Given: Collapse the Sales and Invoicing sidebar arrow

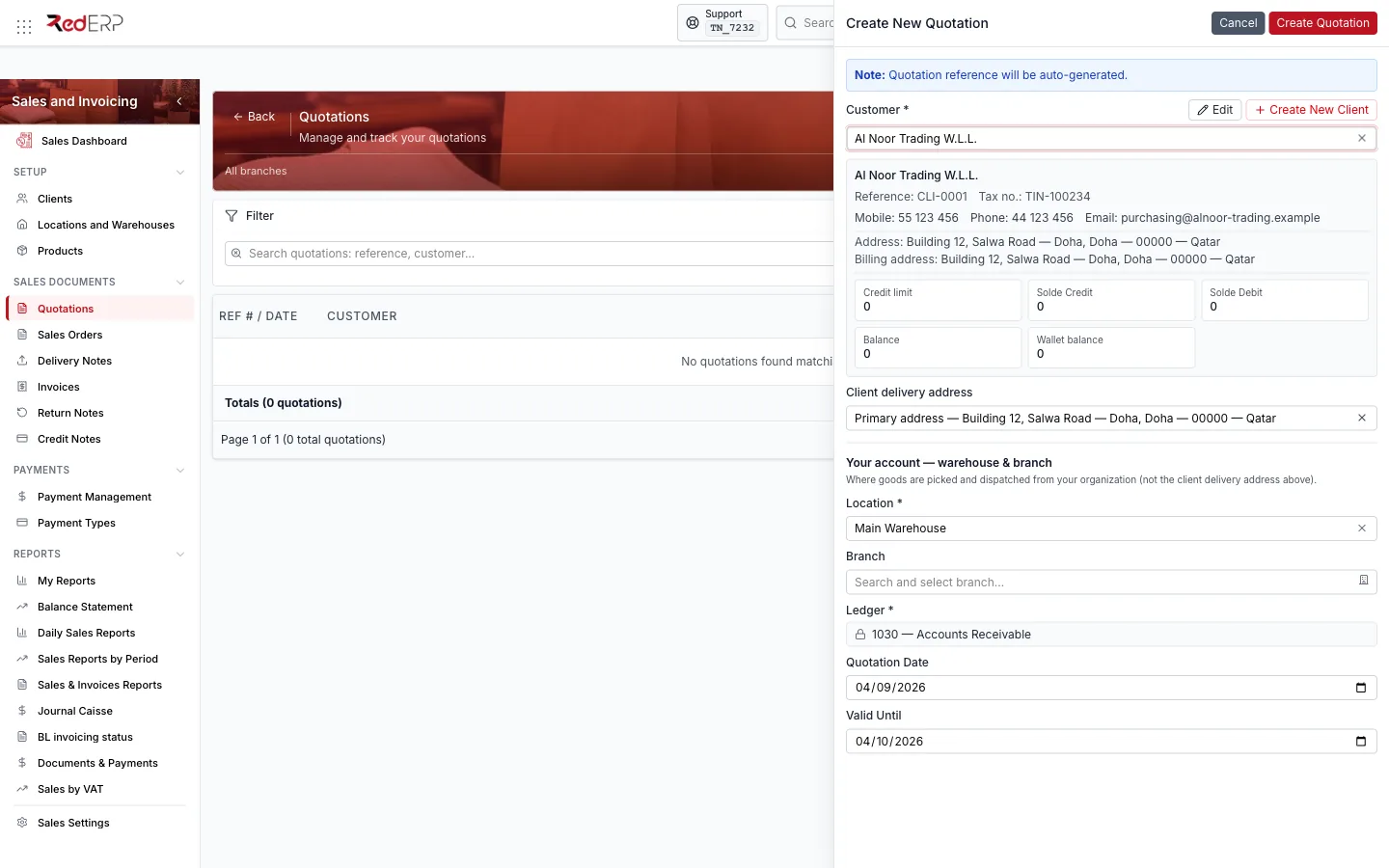Looking at the screenshot, I should point(179,101).
